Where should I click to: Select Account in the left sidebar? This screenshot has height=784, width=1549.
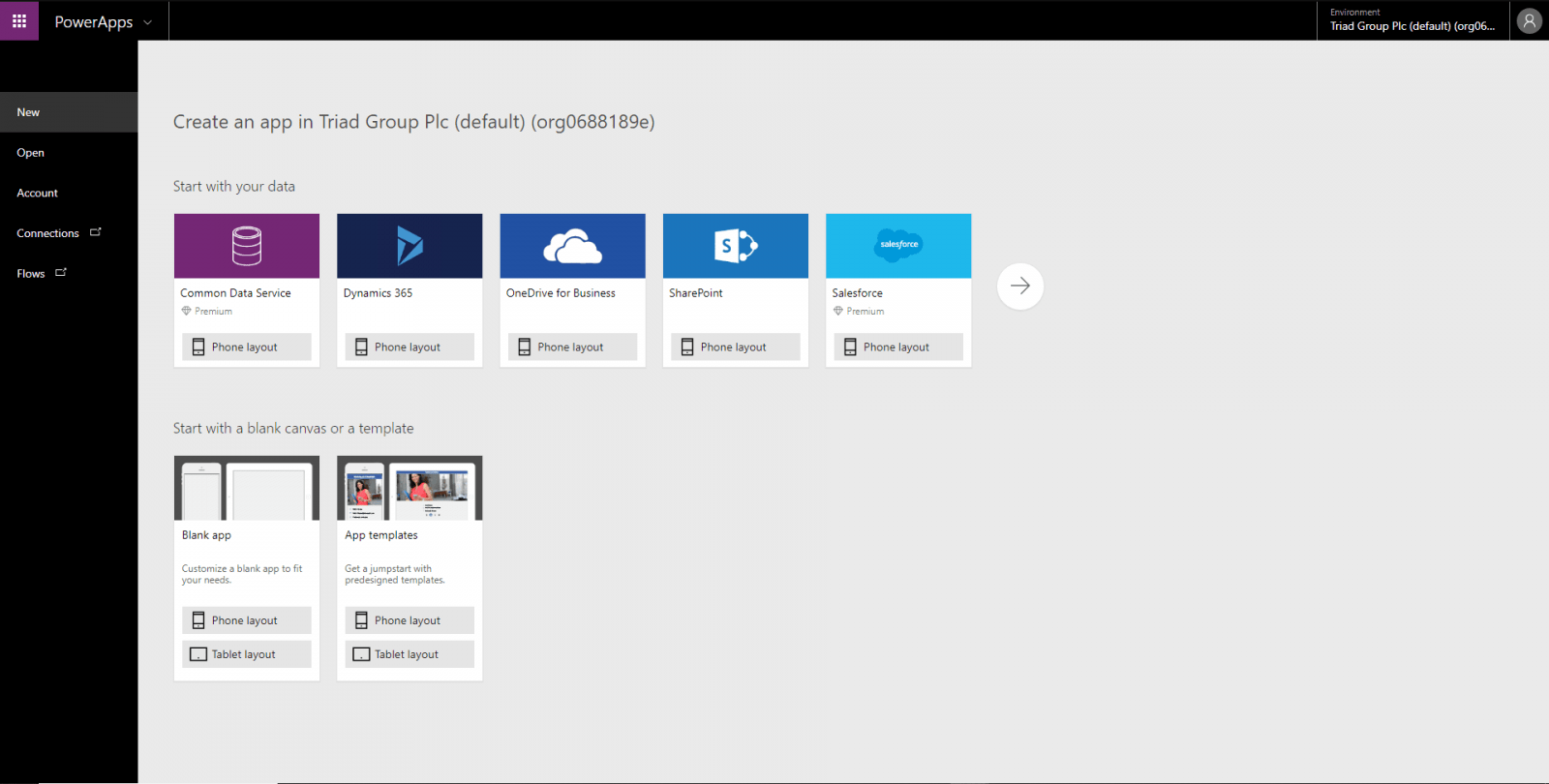(x=69, y=193)
